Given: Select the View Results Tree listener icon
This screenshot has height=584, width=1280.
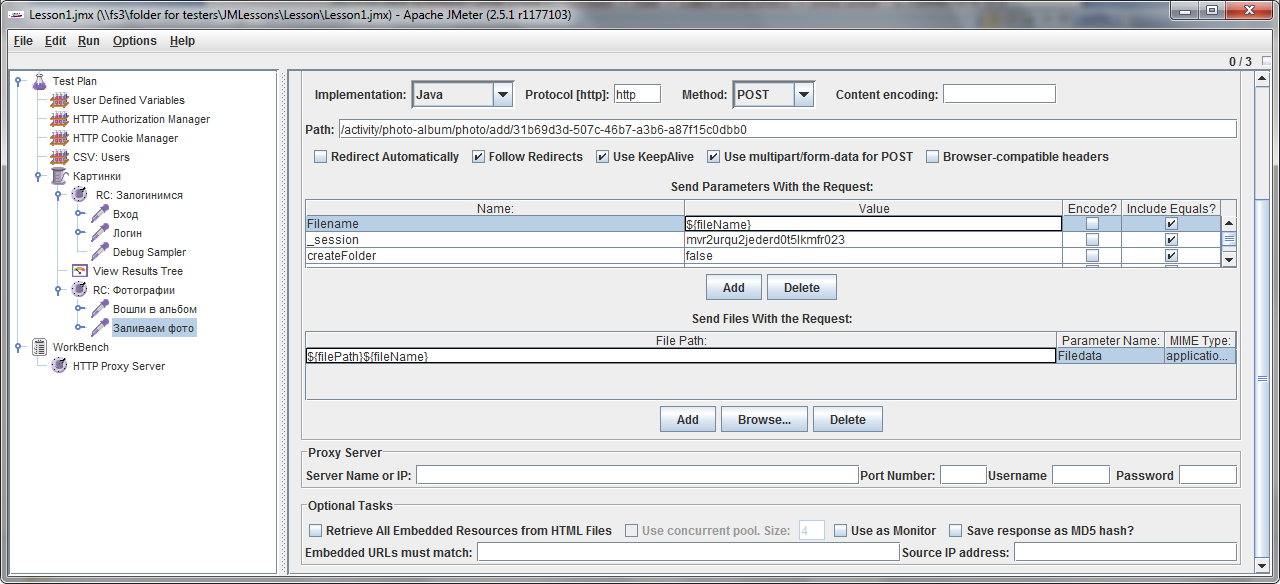Looking at the screenshot, I should (x=80, y=271).
